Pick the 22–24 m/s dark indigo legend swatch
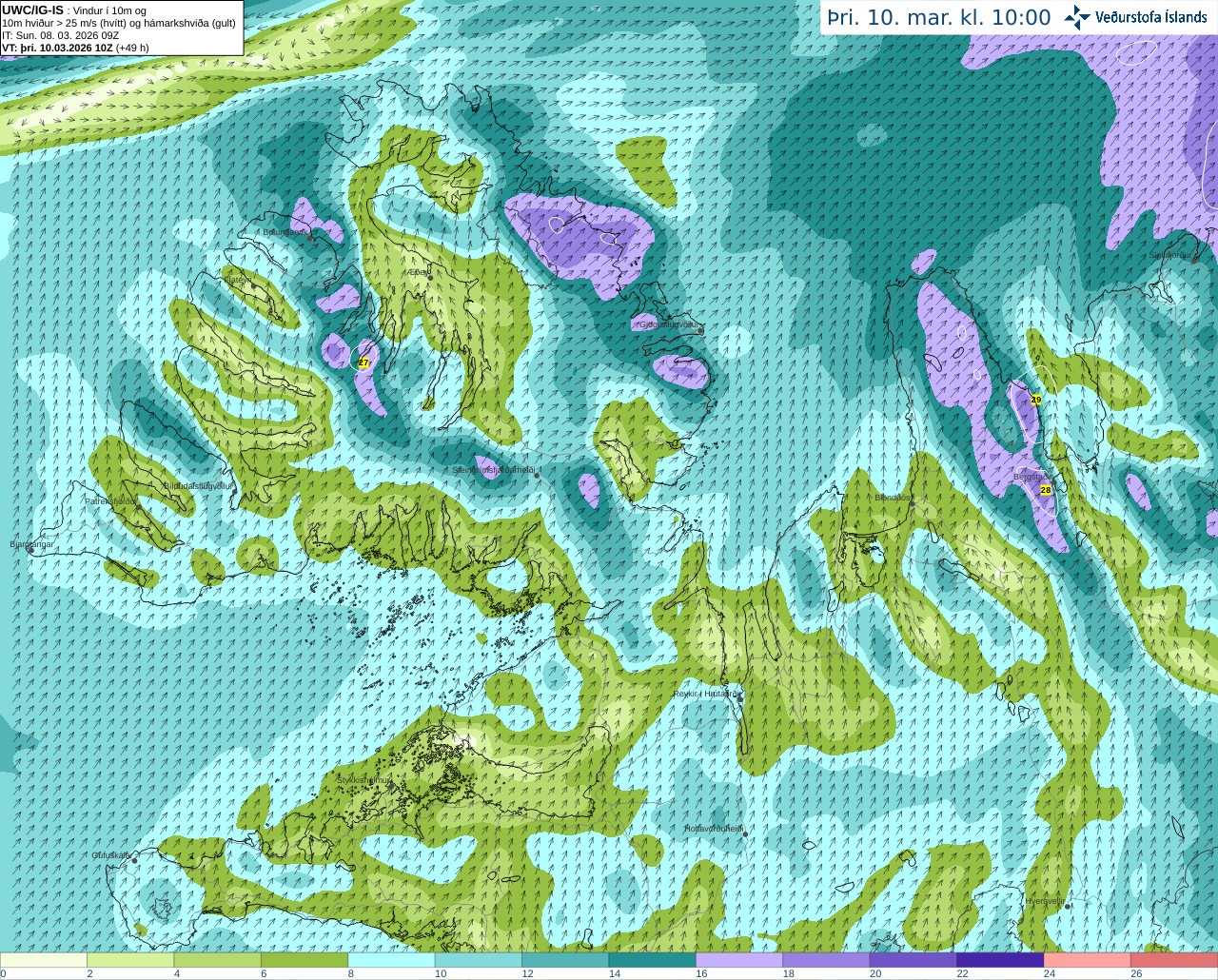The image size is (1218, 980). pos(1001,960)
